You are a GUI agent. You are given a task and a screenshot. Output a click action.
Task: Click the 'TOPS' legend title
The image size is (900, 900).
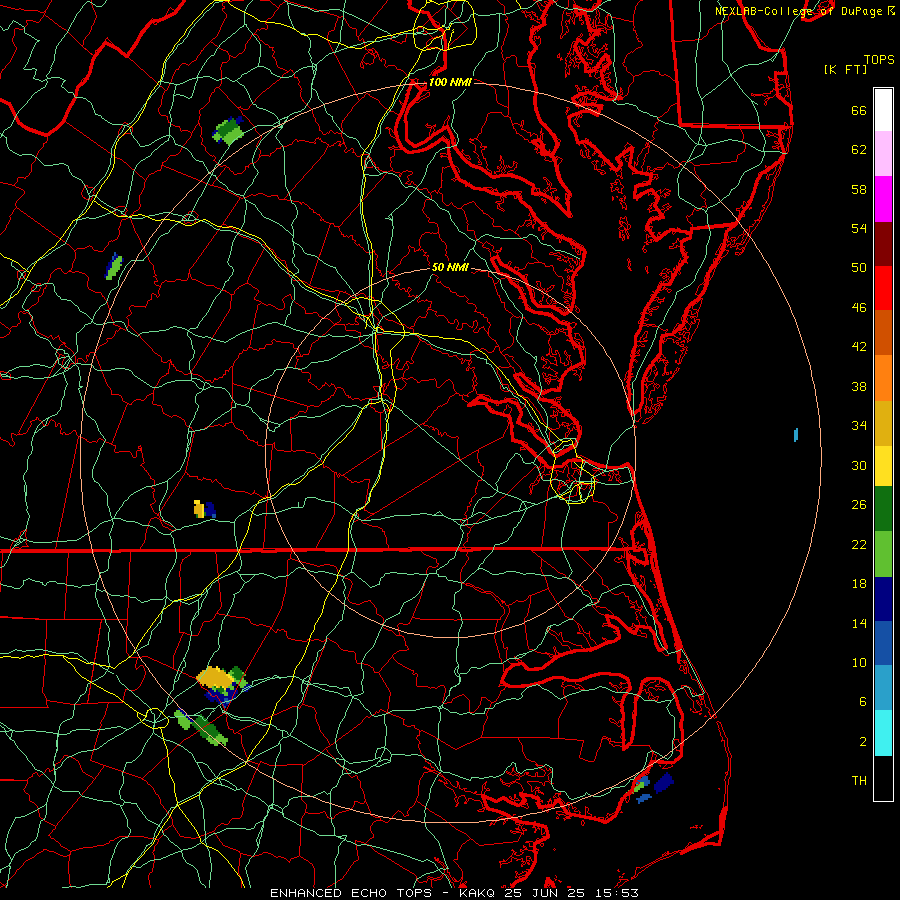tap(879, 59)
